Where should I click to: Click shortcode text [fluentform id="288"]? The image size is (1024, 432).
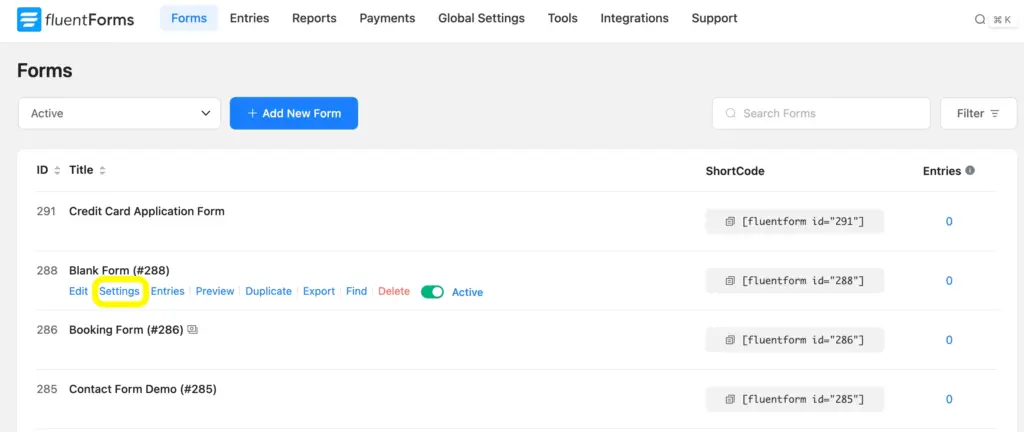pos(803,281)
